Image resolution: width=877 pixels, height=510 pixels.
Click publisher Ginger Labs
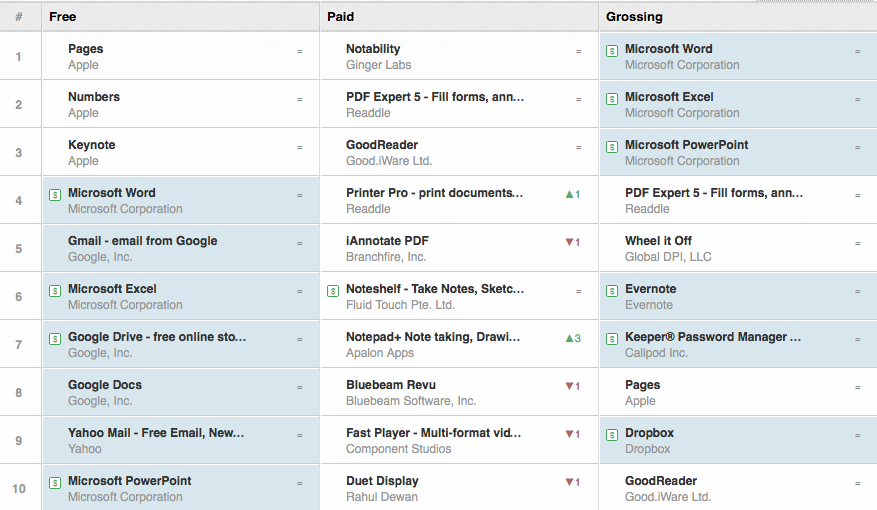(x=379, y=65)
